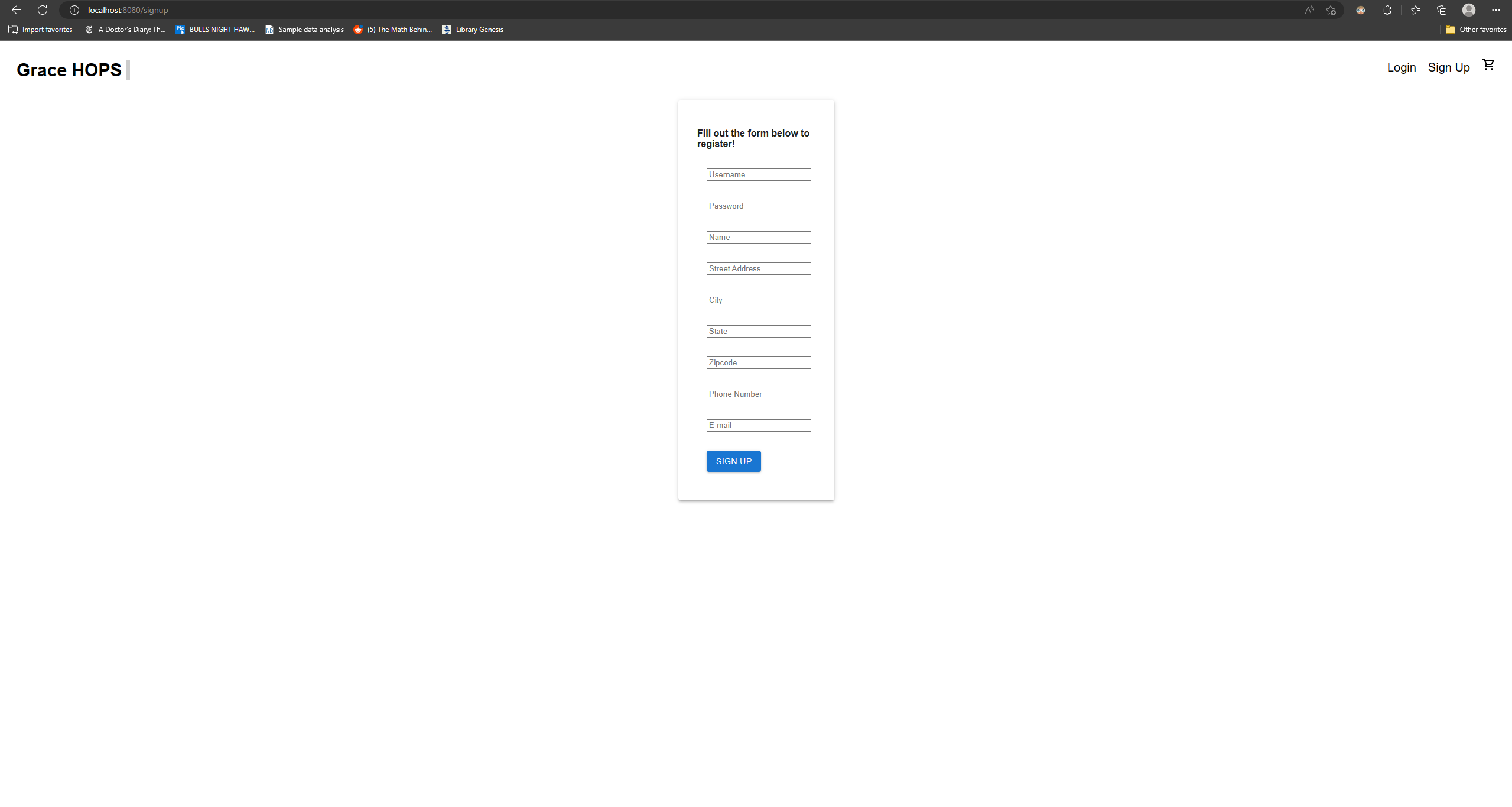The image size is (1512, 807).
Task: Navigate back using the back arrow
Action: pos(16,9)
